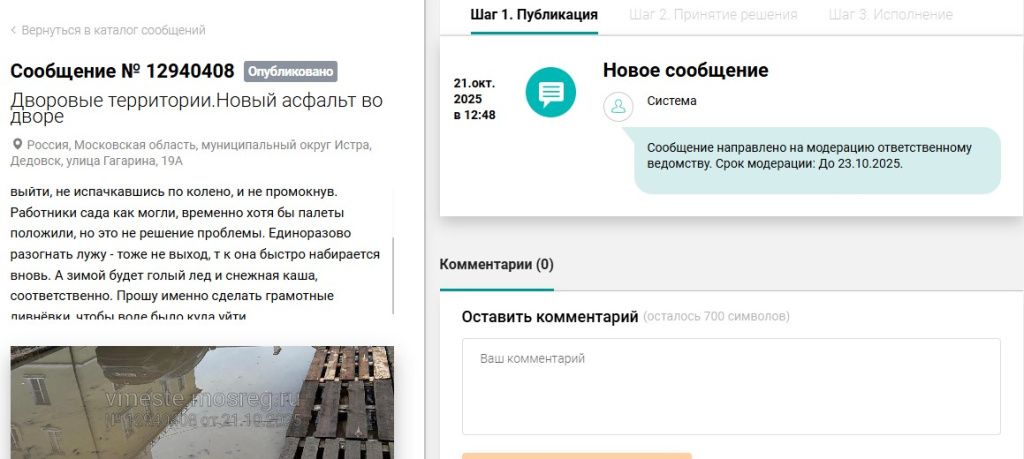Image resolution: width=1024 pixels, height=459 pixels.
Task: Click the 'Опубликовано' status badge
Action: tap(291, 71)
